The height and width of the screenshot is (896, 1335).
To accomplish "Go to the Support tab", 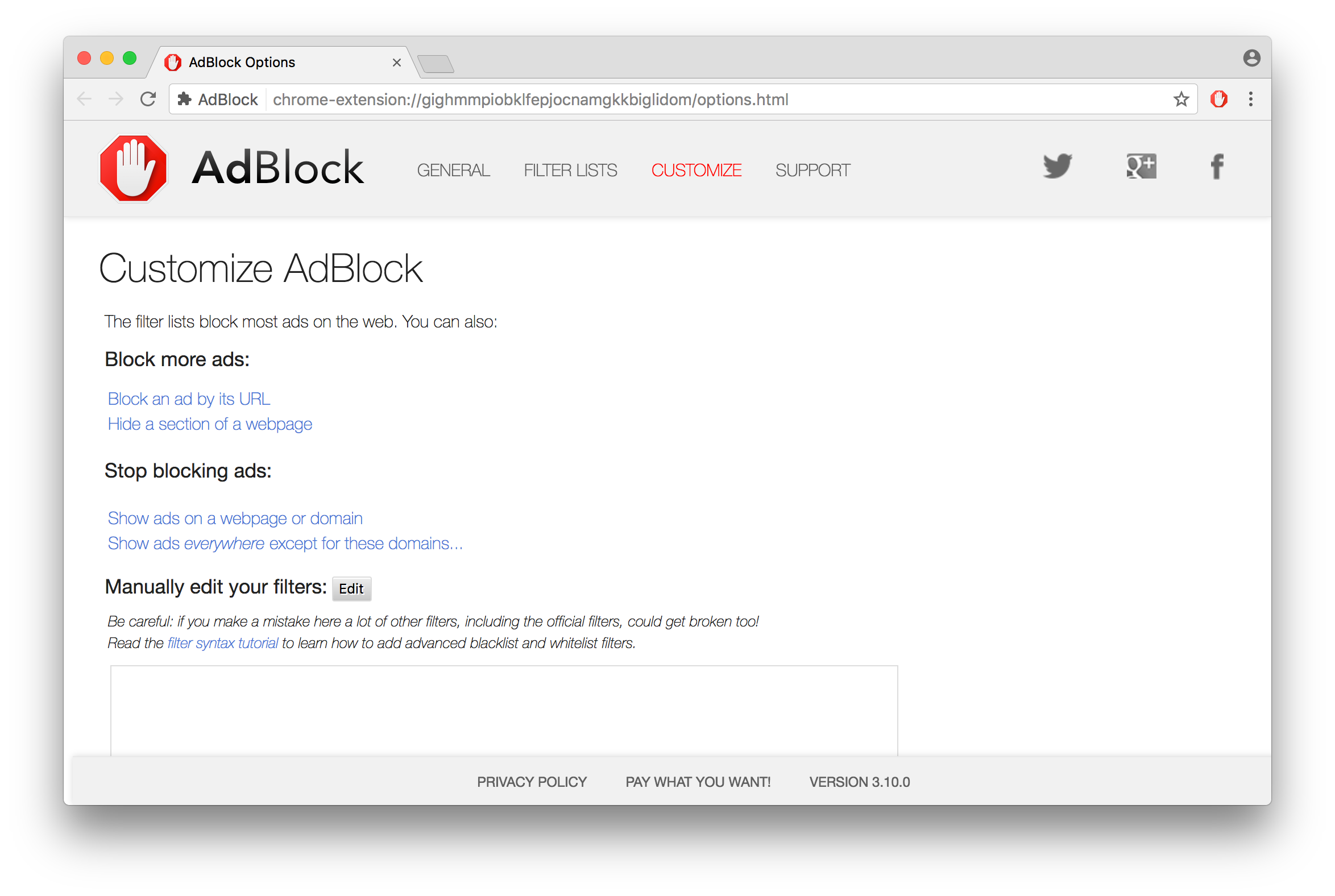I will click(x=812, y=171).
